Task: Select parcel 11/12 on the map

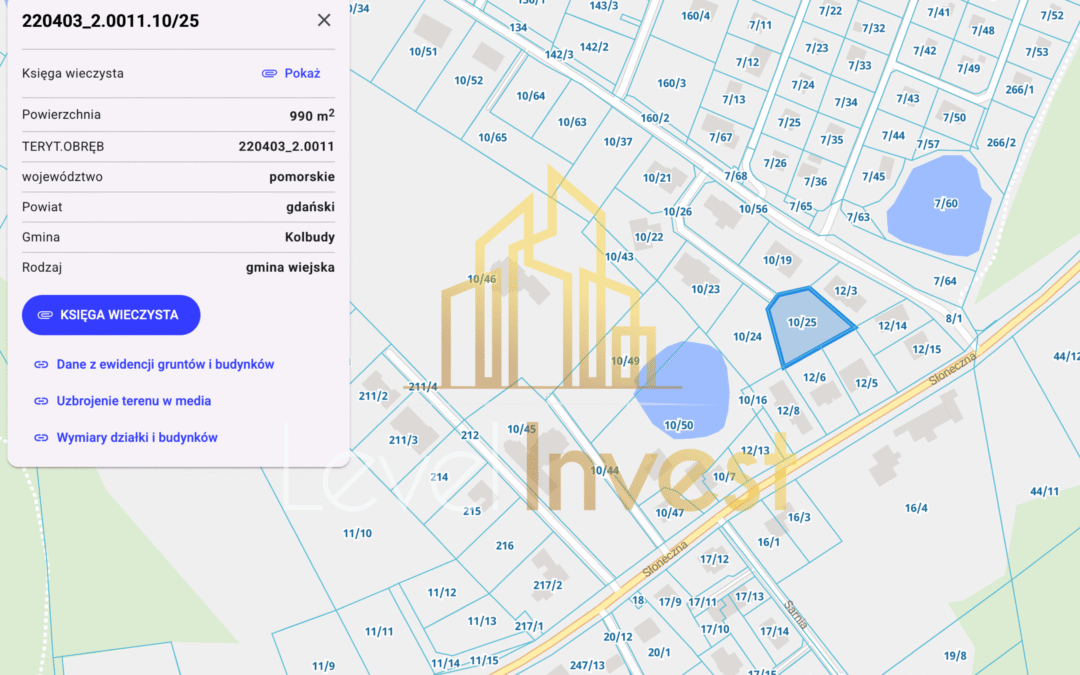Action: pos(442,592)
